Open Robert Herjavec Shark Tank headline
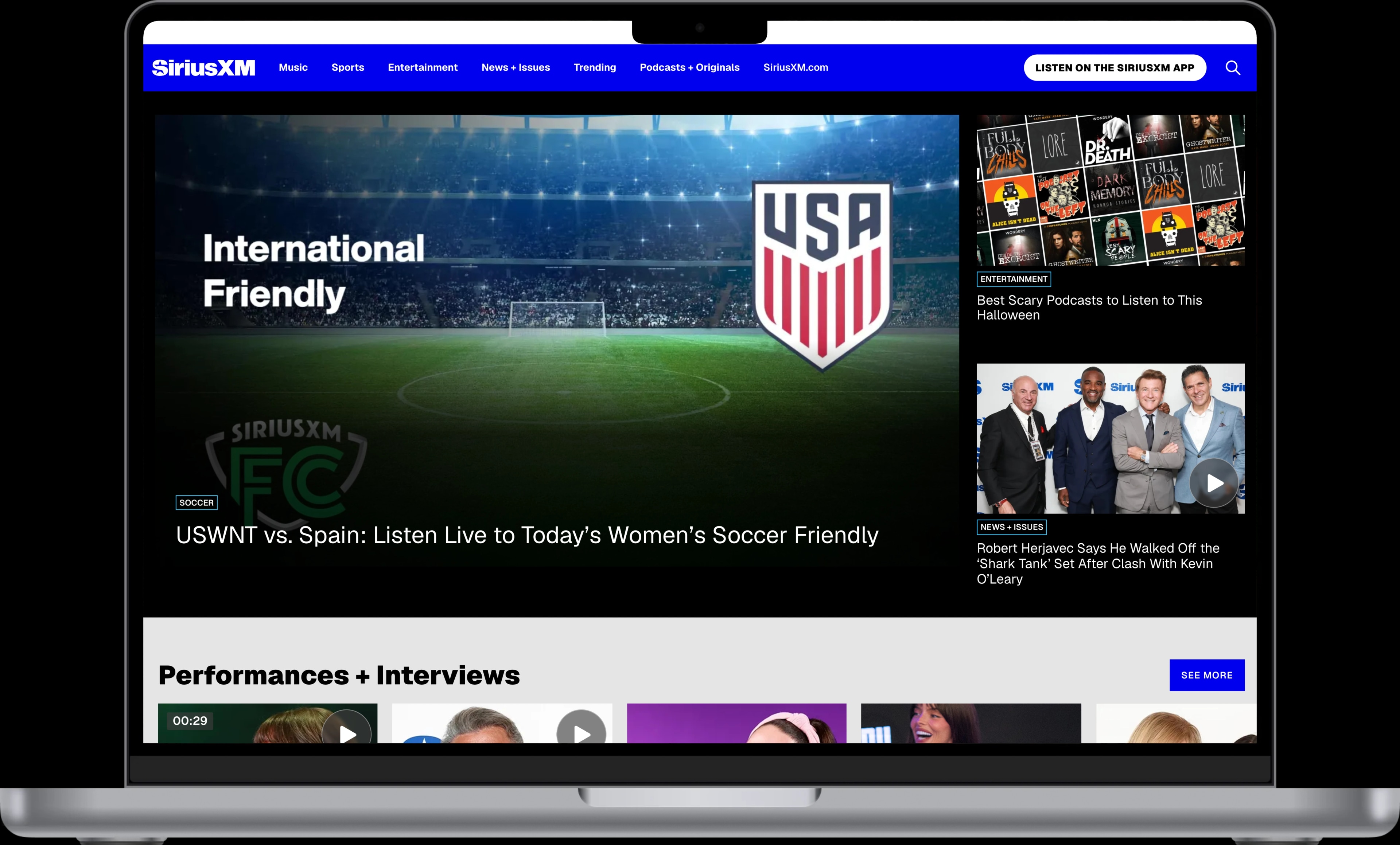Viewport: 1400px width, 845px height. pyautogui.click(x=1098, y=563)
